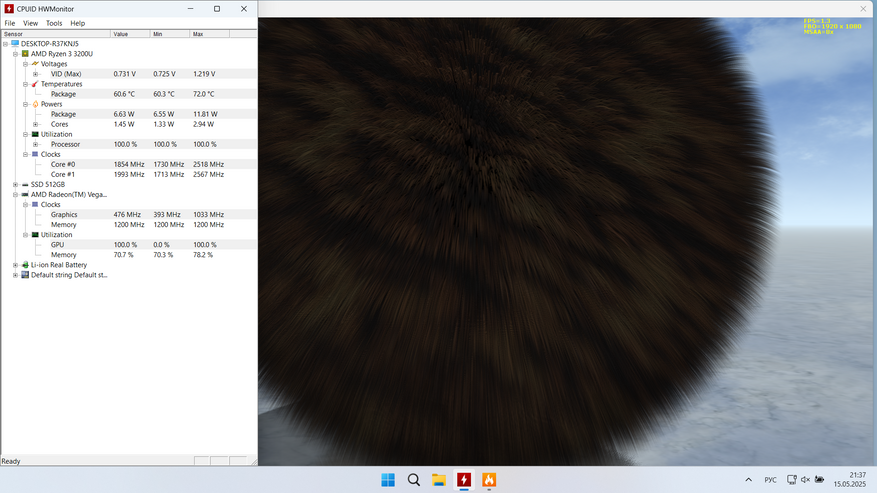Collapse the CPU Voltages section

point(26,64)
